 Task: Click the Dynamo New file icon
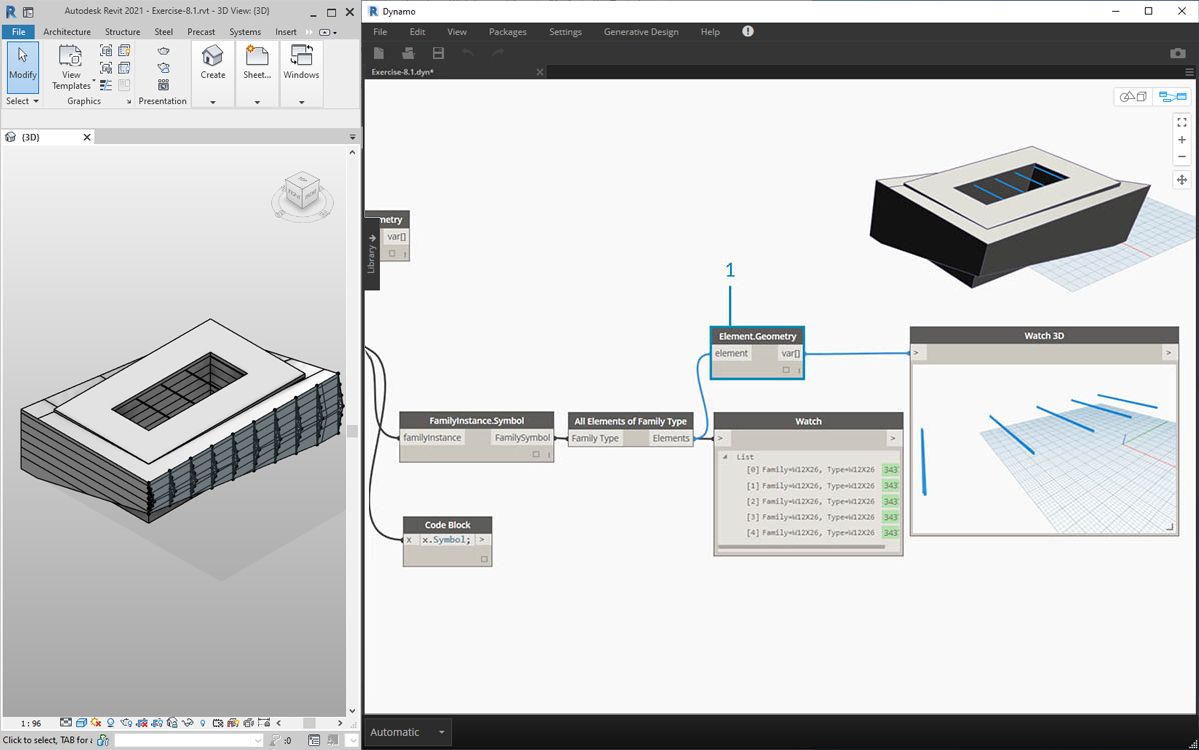coord(379,53)
